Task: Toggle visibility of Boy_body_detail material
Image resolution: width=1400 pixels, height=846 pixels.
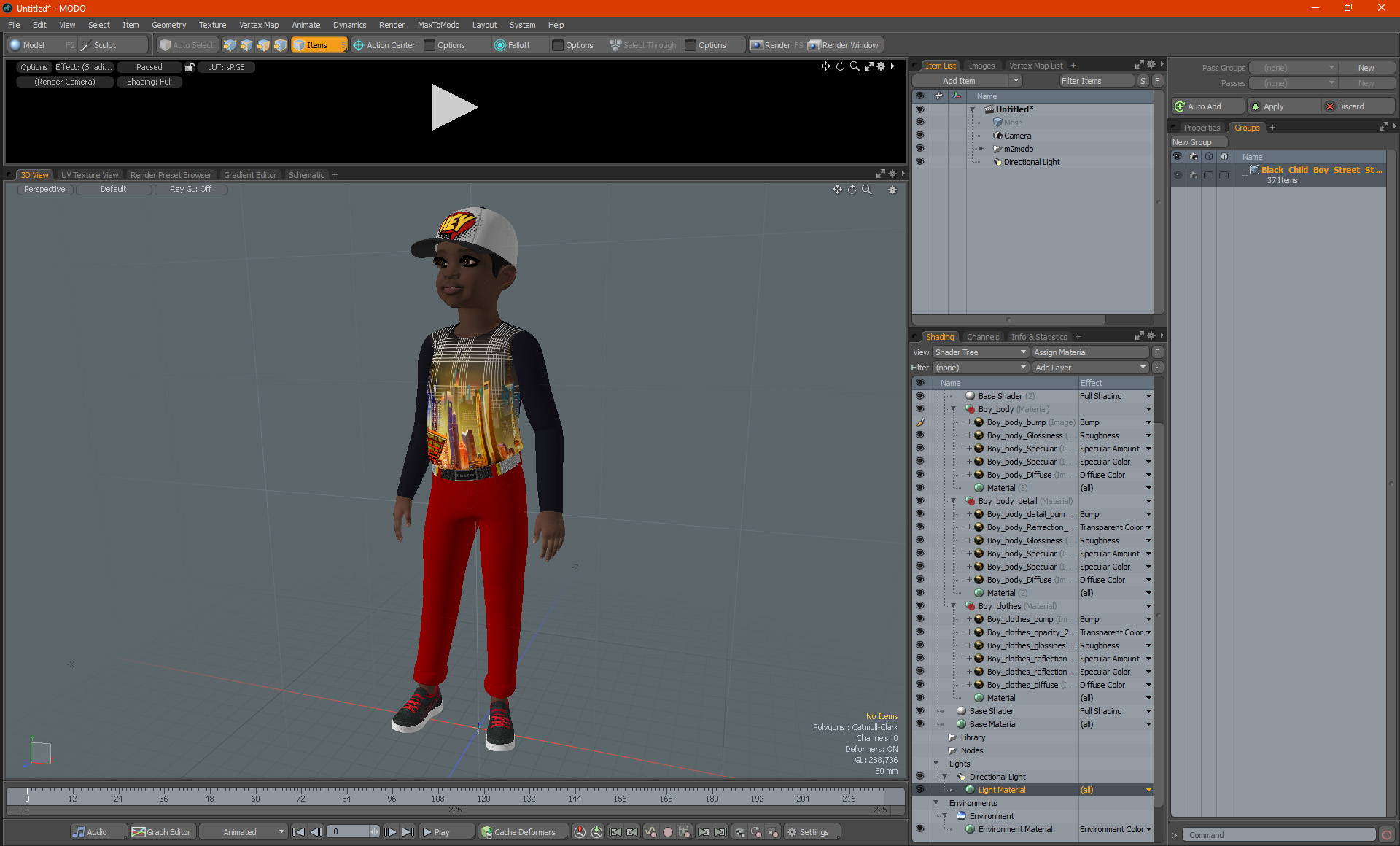Action: 919,501
